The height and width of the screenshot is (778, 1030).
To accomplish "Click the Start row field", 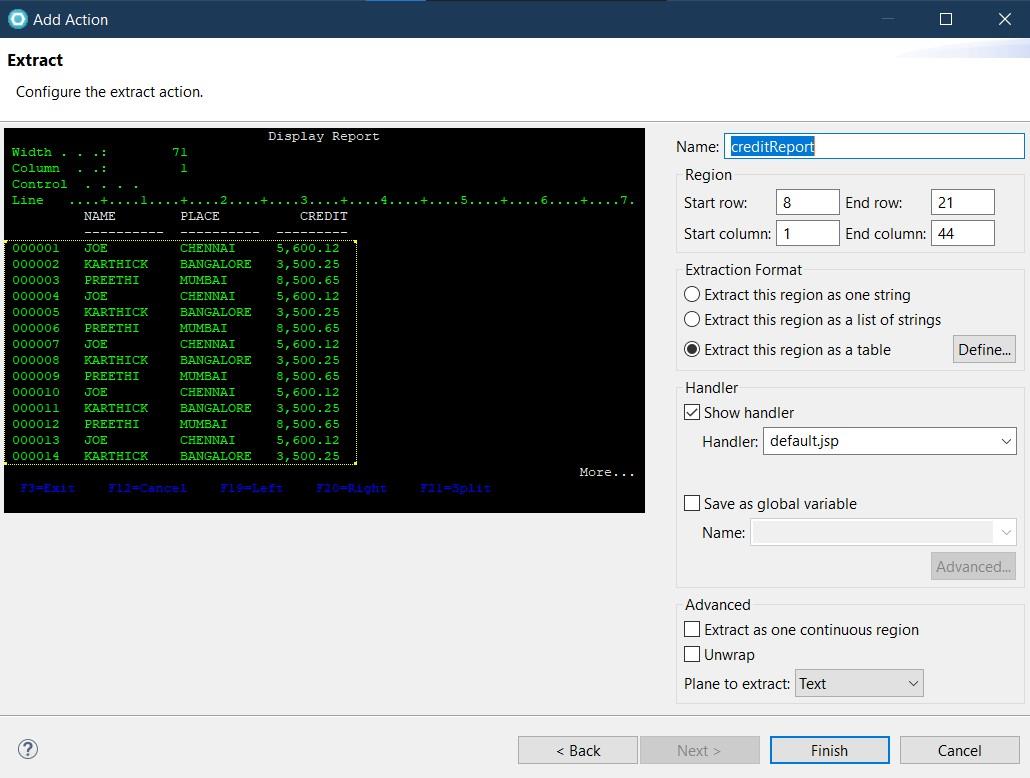I will tap(807, 202).
